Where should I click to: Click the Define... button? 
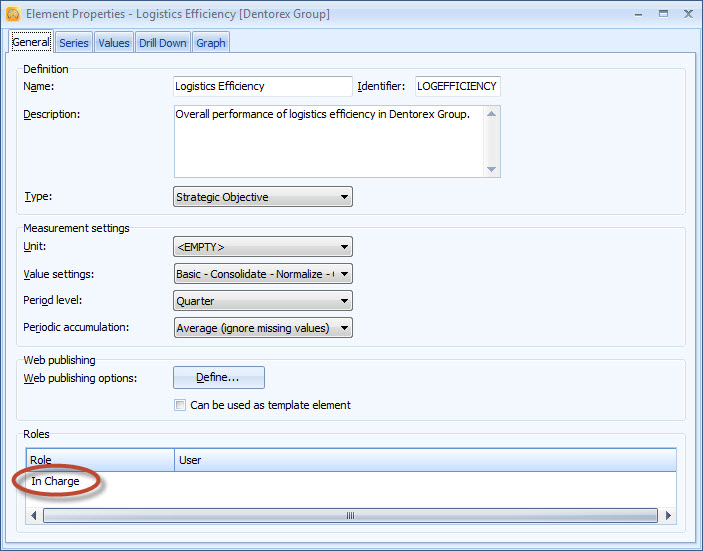[x=219, y=377]
